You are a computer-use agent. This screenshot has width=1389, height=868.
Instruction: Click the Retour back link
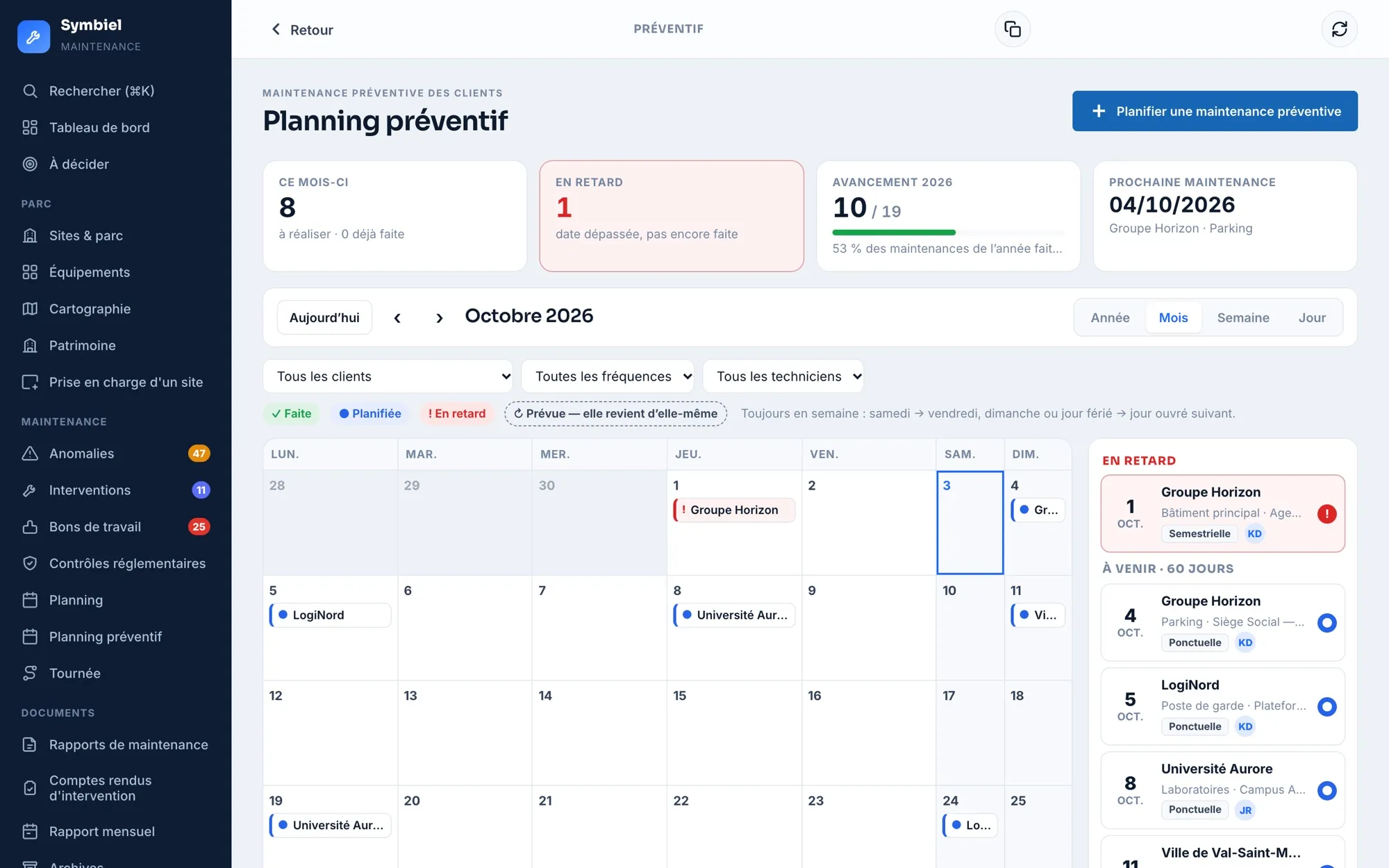point(301,30)
